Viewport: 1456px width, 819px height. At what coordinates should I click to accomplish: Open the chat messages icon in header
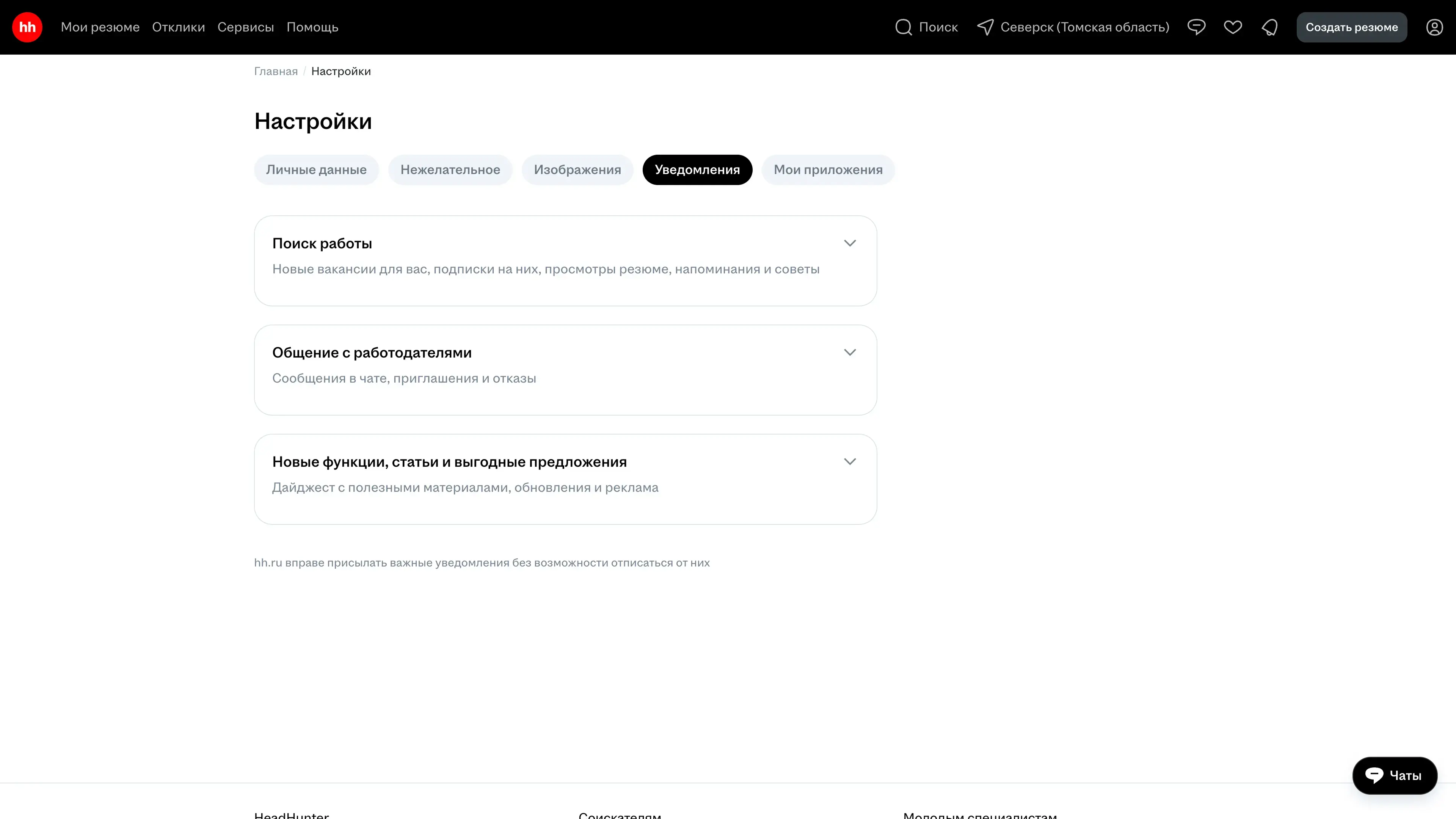click(1196, 27)
